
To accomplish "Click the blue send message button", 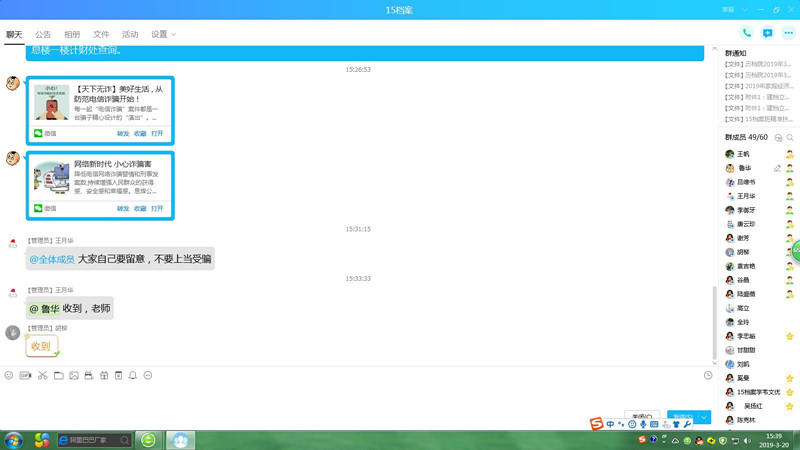I will 682,417.
